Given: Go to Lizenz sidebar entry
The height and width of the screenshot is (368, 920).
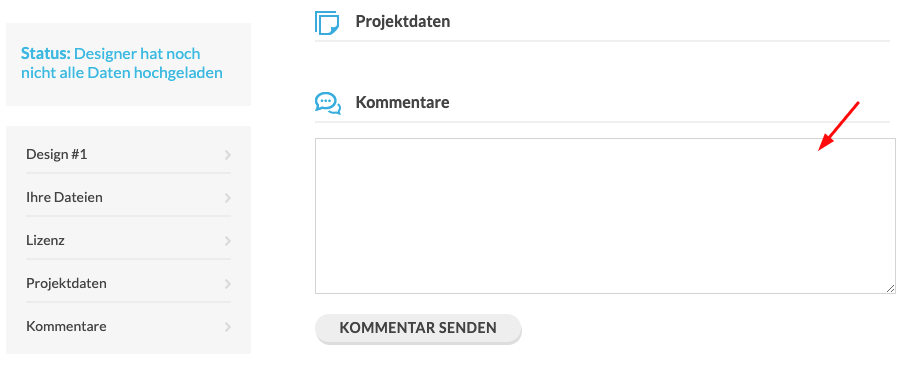Looking at the screenshot, I should pos(128,240).
